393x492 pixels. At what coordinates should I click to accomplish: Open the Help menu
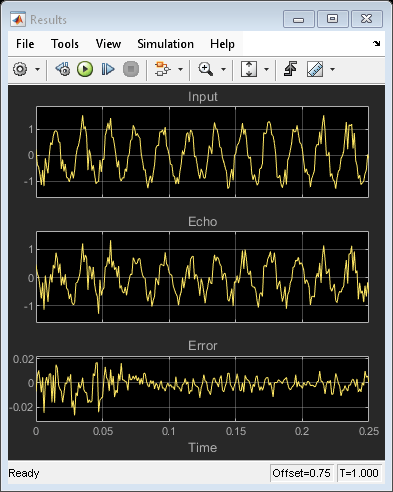[x=222, y=44]
